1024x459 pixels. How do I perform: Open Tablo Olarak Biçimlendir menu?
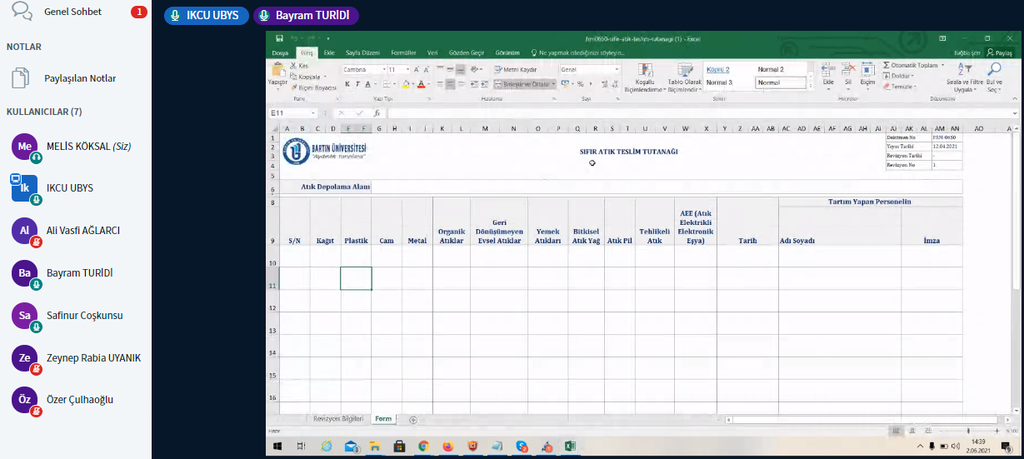[x=684, y=78]
